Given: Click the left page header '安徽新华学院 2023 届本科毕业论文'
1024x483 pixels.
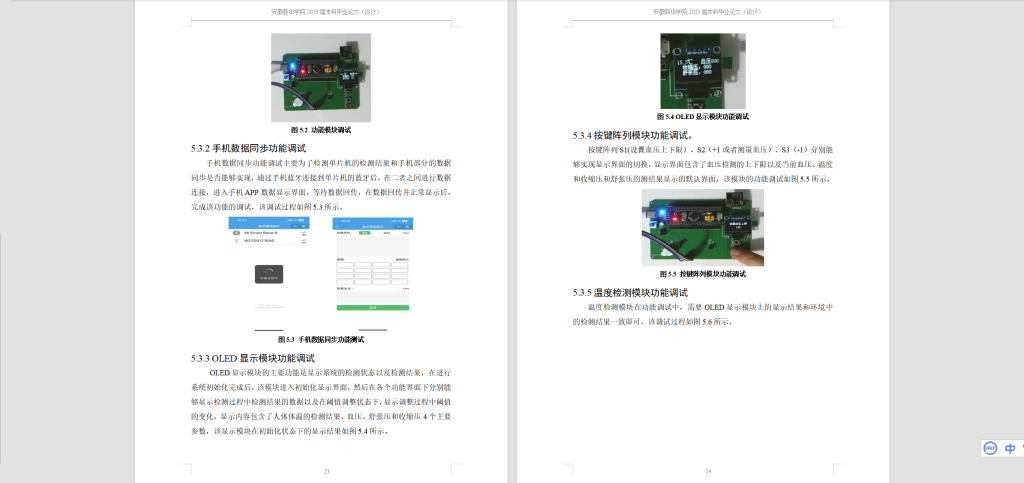Looking at the screenshot, I should pos(325,12).
